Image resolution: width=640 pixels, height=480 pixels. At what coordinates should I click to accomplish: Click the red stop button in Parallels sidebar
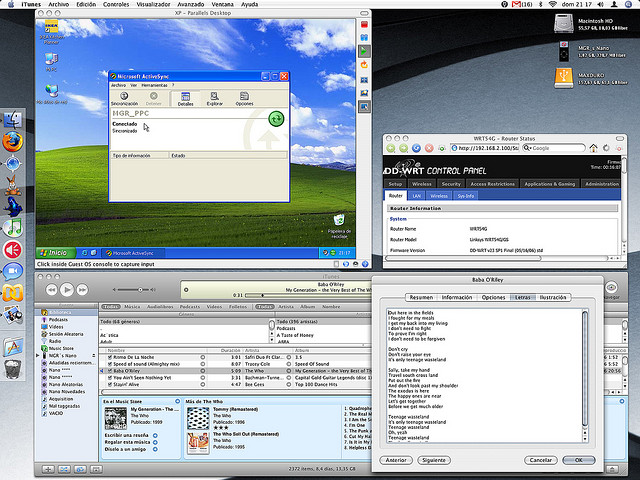(x=364, y=24)
